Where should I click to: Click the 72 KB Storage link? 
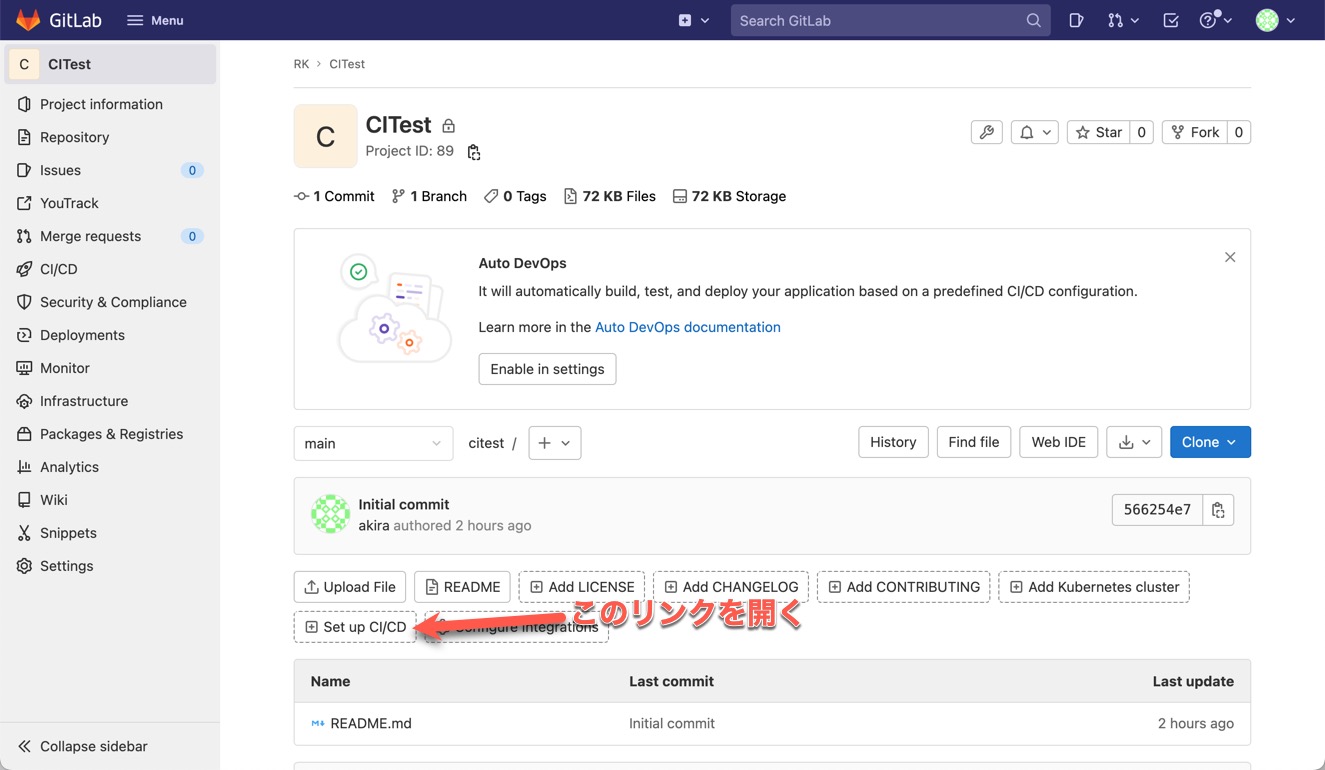pos(729,196)
